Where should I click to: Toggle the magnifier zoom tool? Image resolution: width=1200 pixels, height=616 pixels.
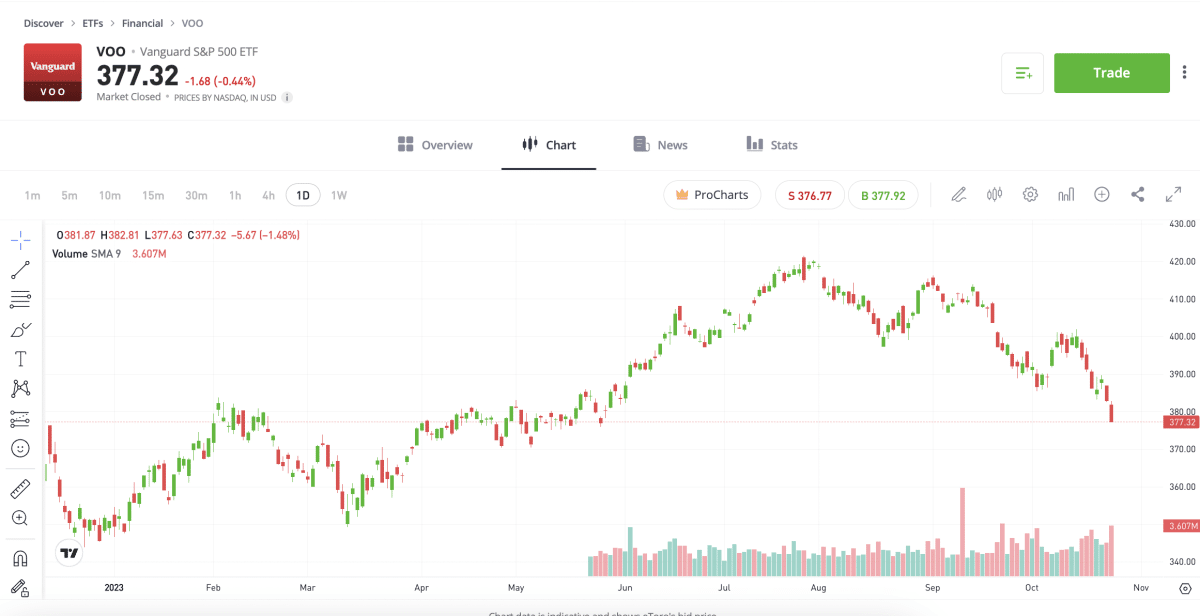[x=20, y=518]
